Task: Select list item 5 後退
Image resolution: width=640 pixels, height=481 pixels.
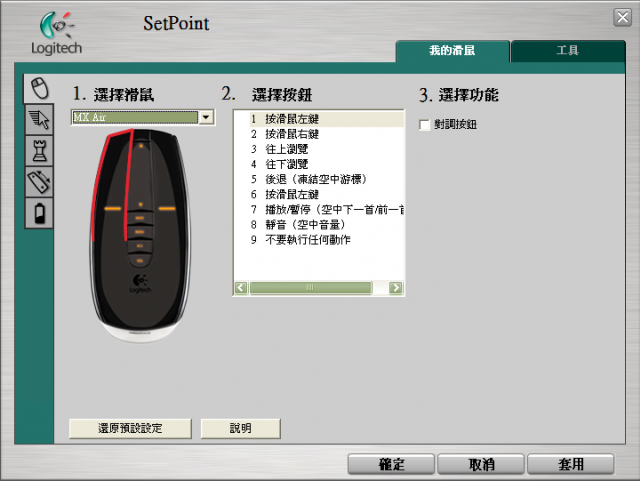Action: coord(327,179)
